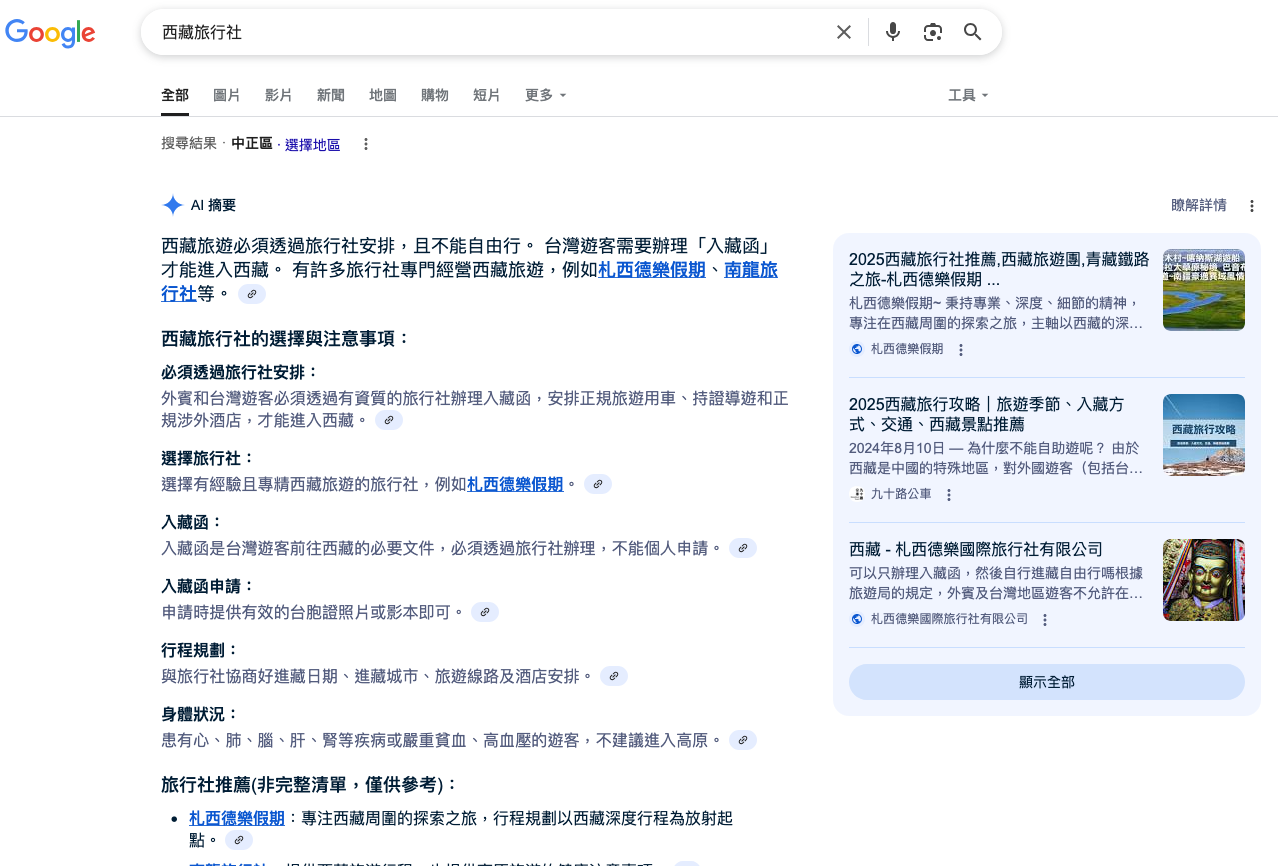Select the 全部 results tab

[x=175, y=95]
